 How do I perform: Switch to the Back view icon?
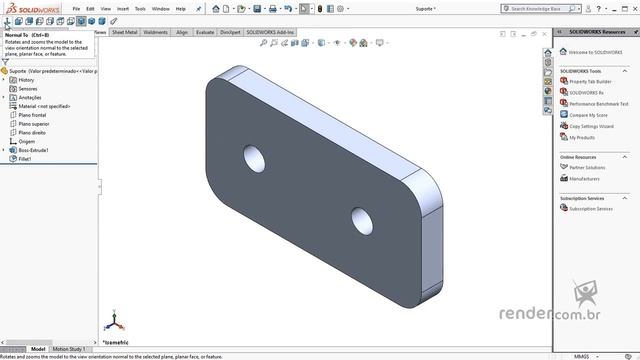29,21
